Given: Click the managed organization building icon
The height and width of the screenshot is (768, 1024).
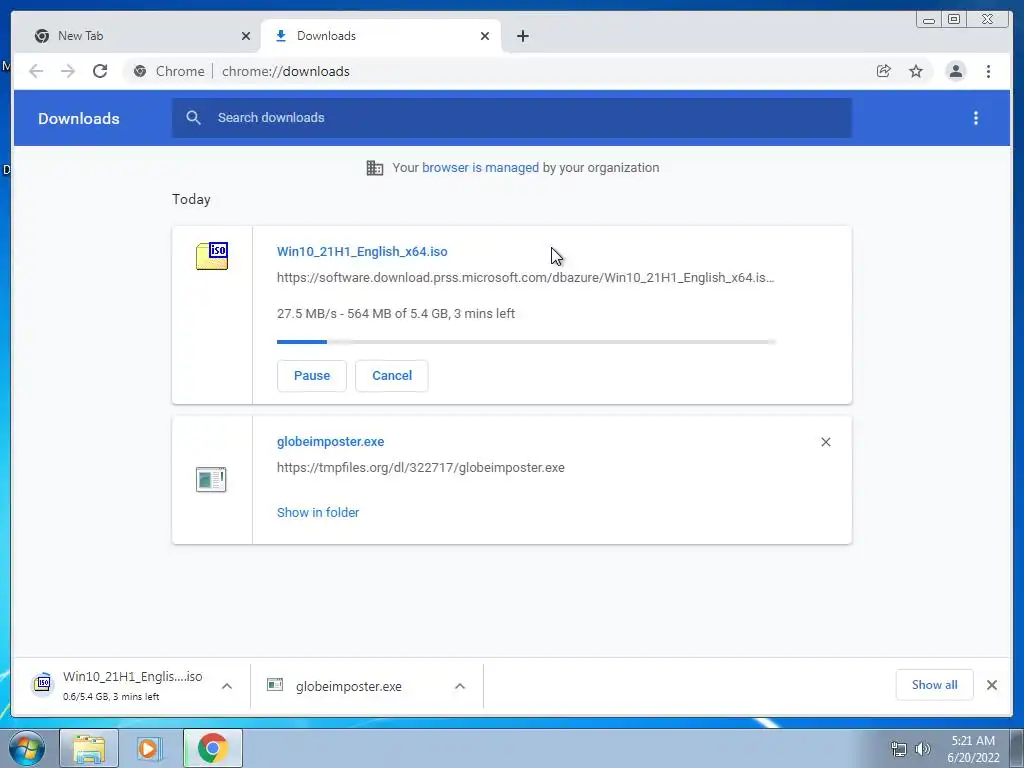Looking at the screenshot, I should [x=375, y=168].
